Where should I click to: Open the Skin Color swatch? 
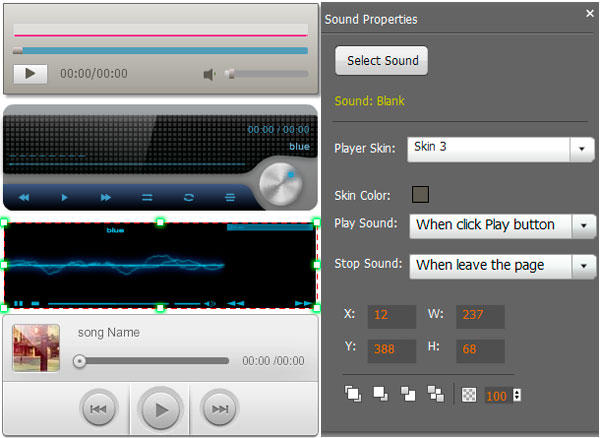(421, 194)
